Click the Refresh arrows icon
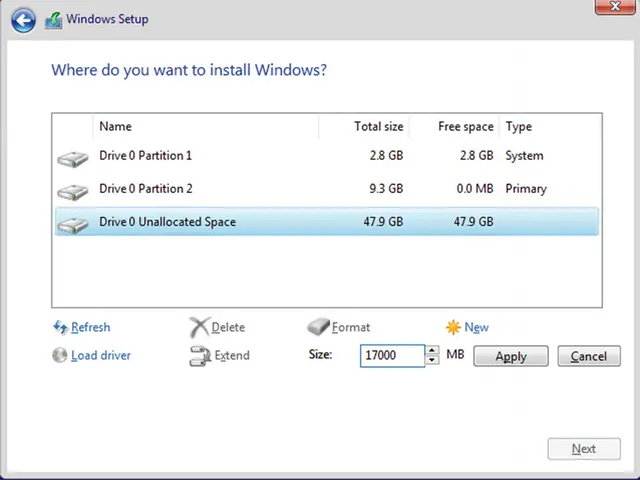640x480 pixels. point(59,327)
